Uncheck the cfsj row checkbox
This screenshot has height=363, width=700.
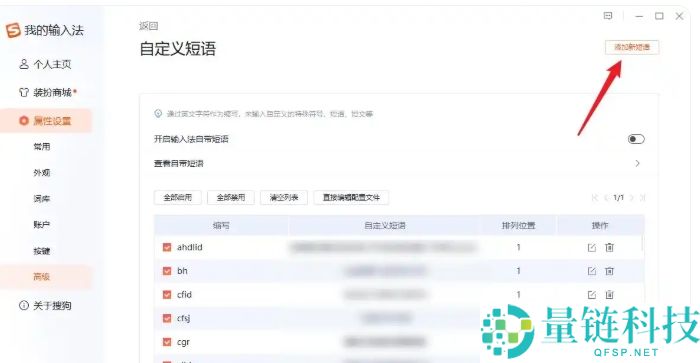pos(167,318)
